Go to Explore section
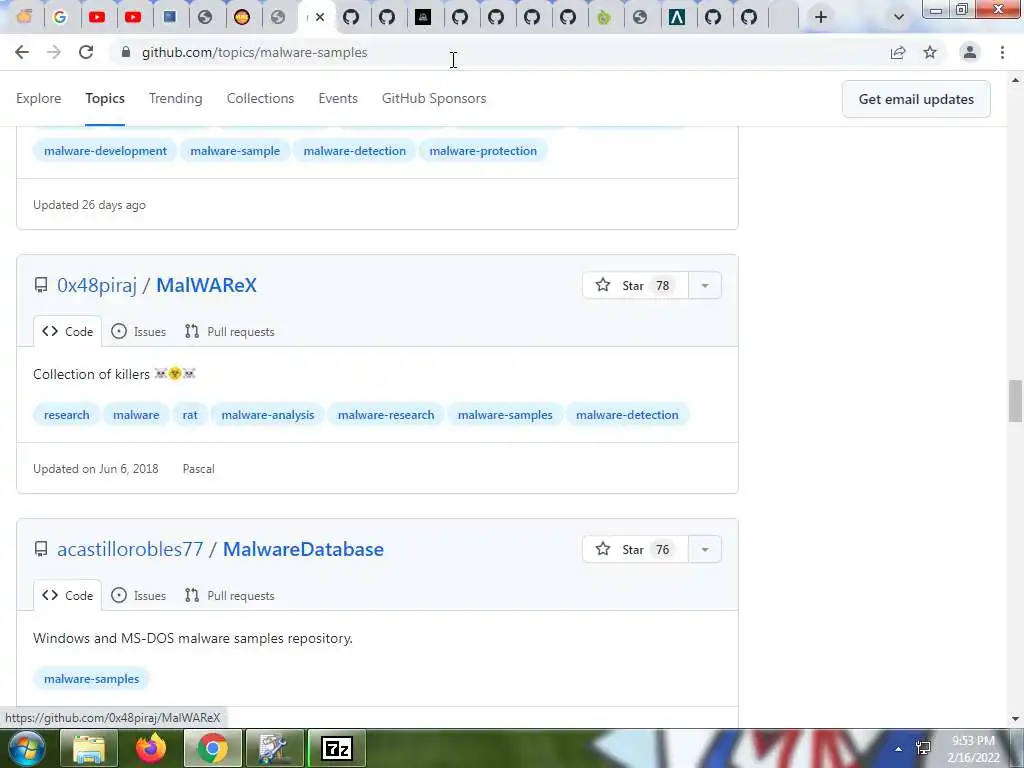 (x=39, y=98)
